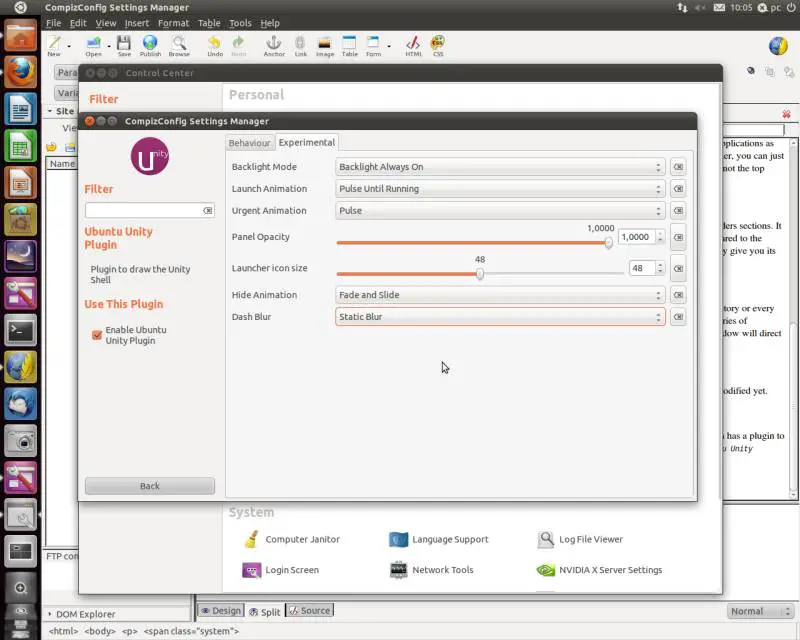Open Login Screen settings

(x=281, y=570)
